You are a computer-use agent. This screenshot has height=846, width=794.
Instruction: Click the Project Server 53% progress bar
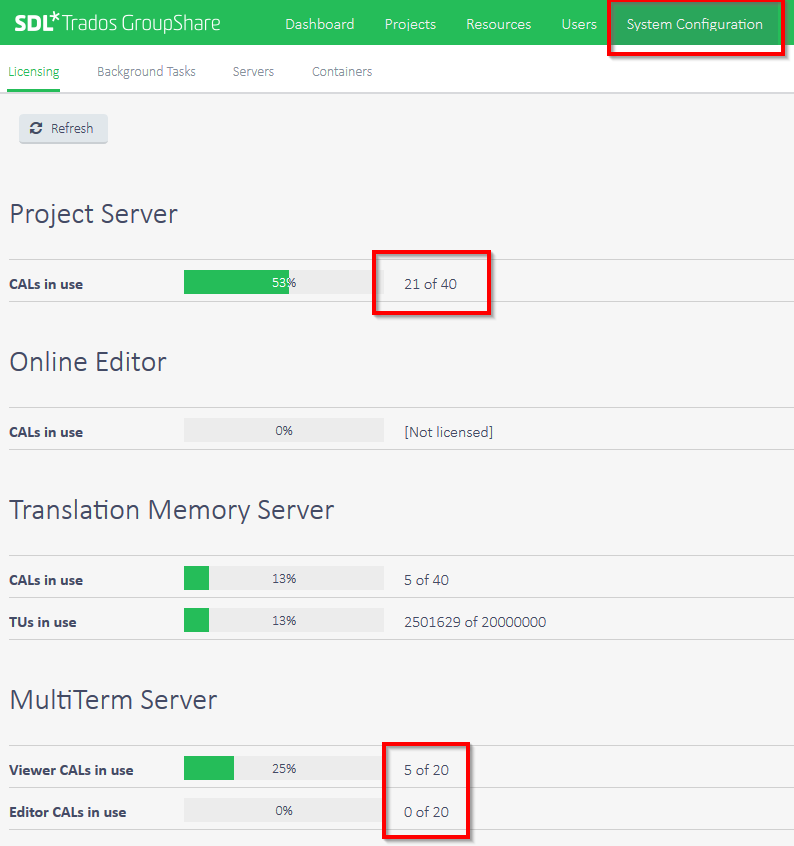point(283,283)
